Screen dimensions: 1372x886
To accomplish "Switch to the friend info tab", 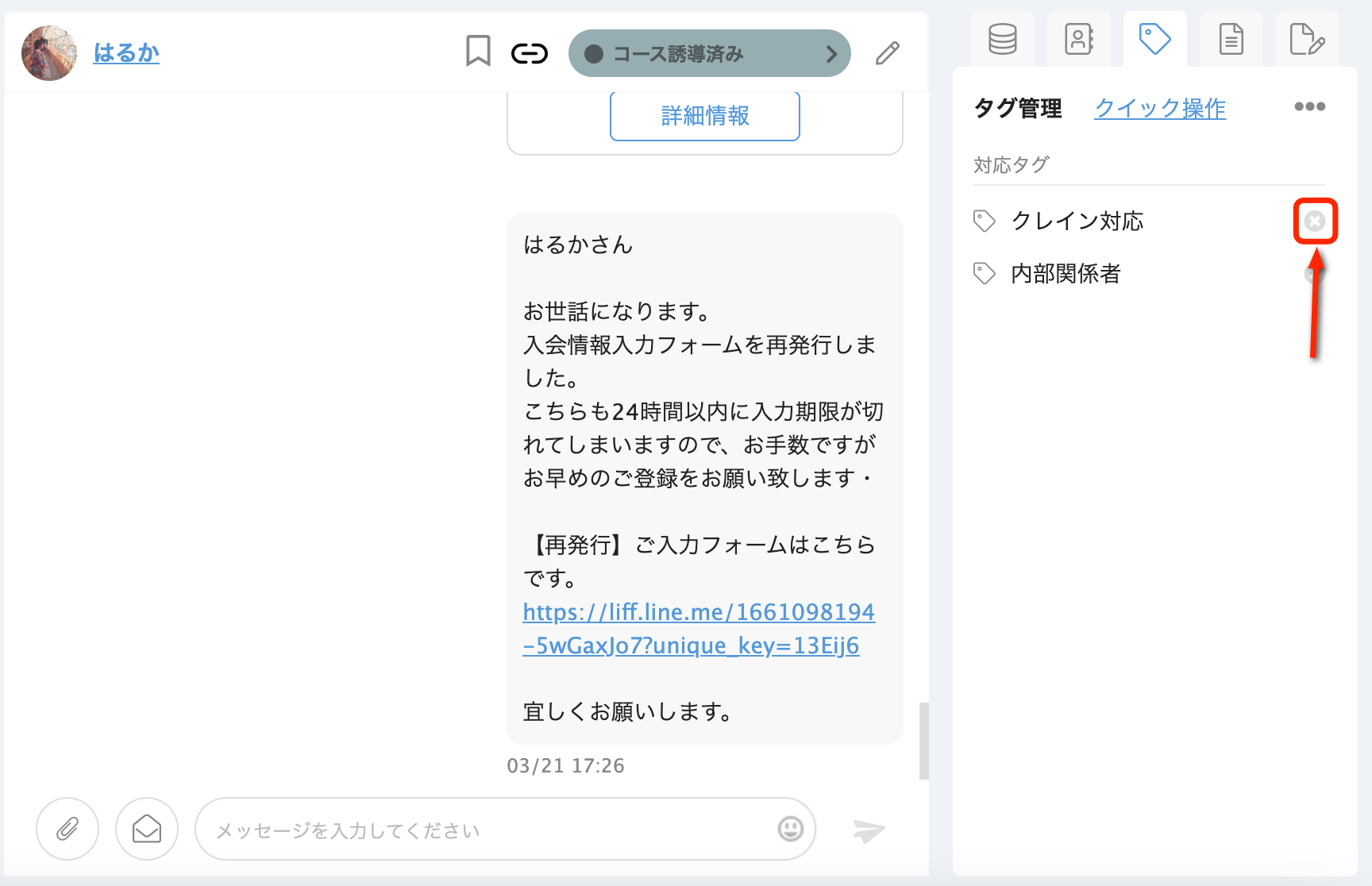I will [x=1078, y=38].
